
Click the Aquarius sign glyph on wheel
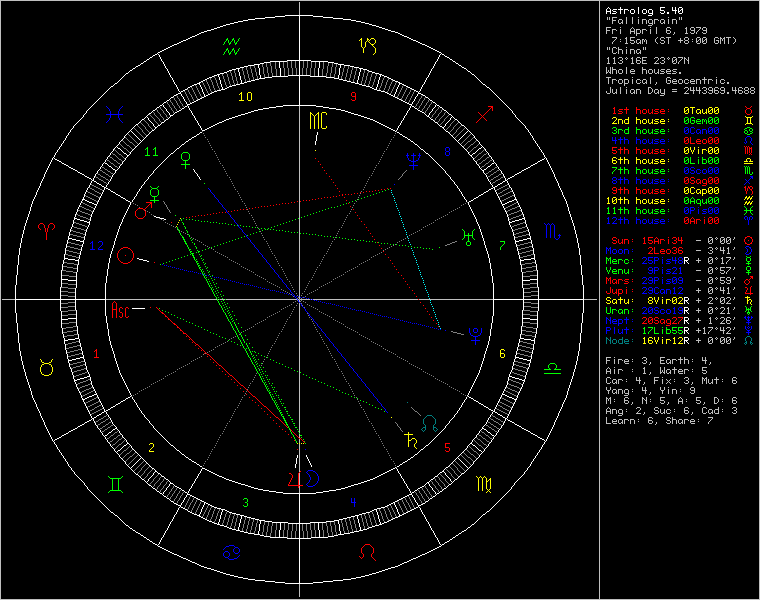pyautogui.click(x=231, y=47)
